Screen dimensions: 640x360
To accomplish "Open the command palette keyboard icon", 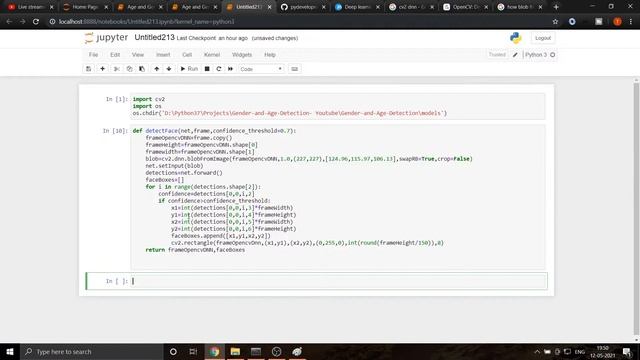I will point(295,69).
